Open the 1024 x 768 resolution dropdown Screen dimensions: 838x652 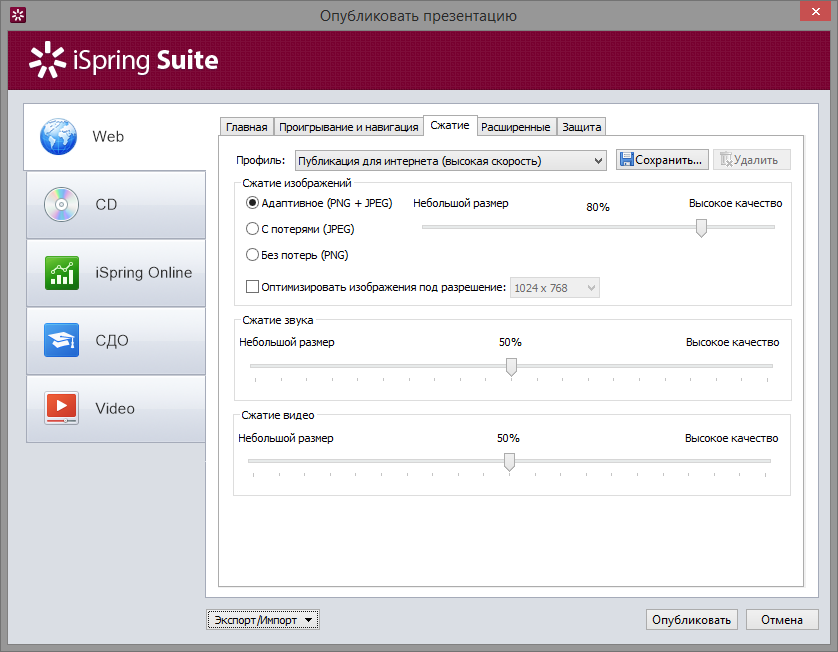click(x=555, y=288)
